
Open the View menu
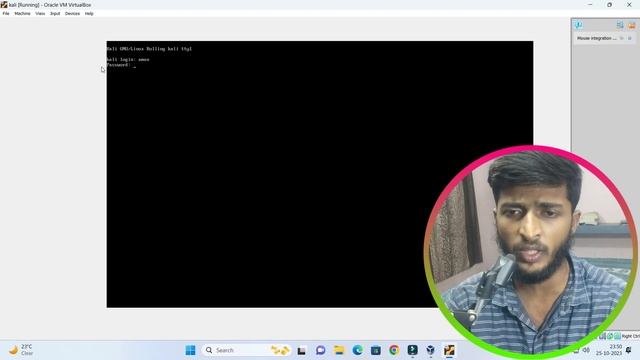40,13
